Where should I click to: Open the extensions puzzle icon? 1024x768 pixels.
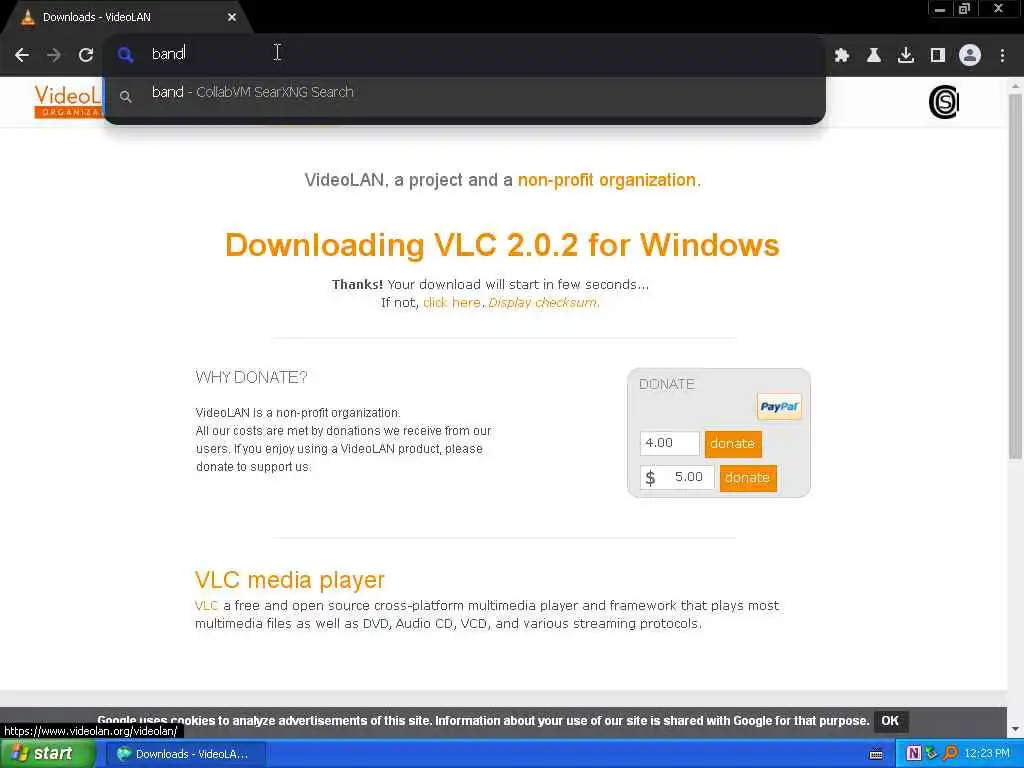pyautogui.click(x=842, y=56)
